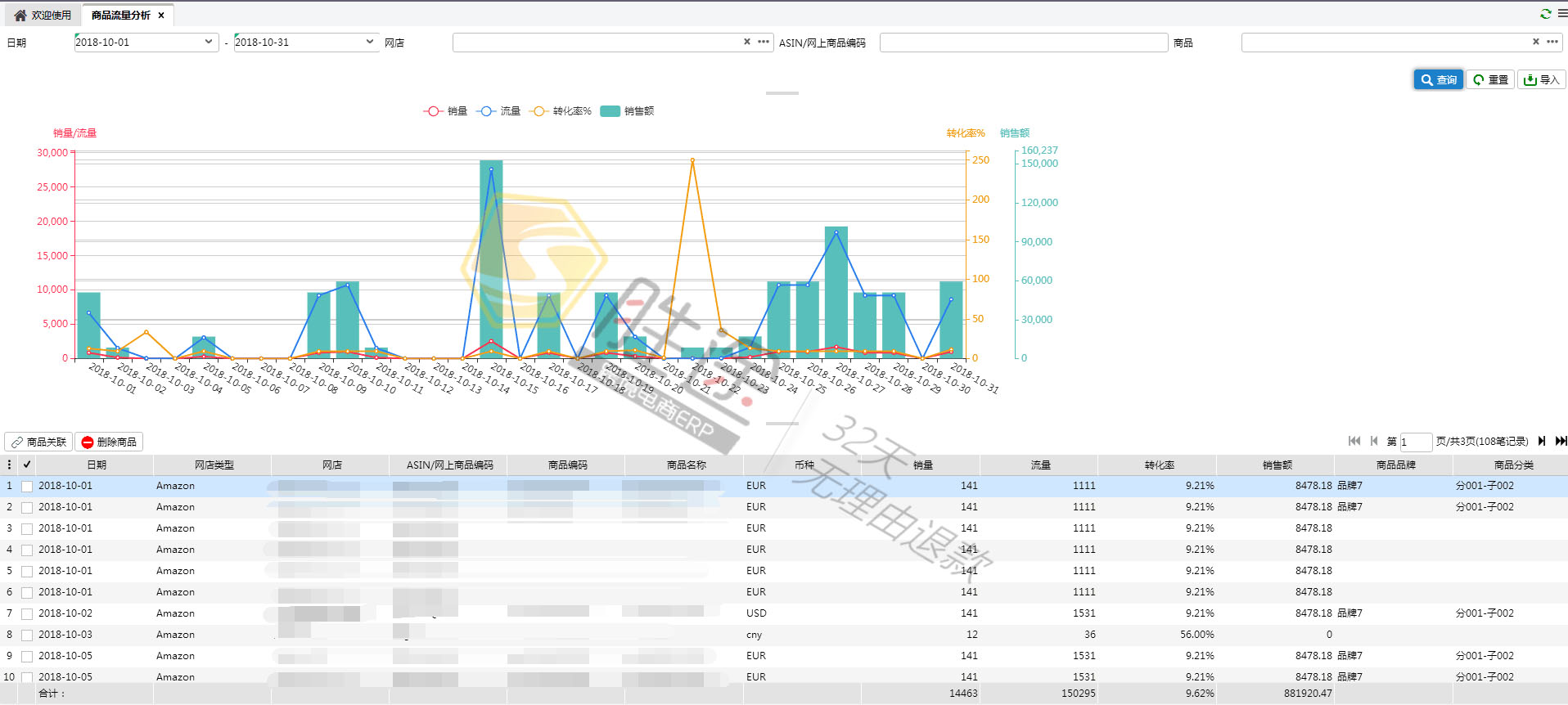This screenshot has height=705, width=1568.
Task: Toggle the 流量 legend series
Action: tap(498, 111)
